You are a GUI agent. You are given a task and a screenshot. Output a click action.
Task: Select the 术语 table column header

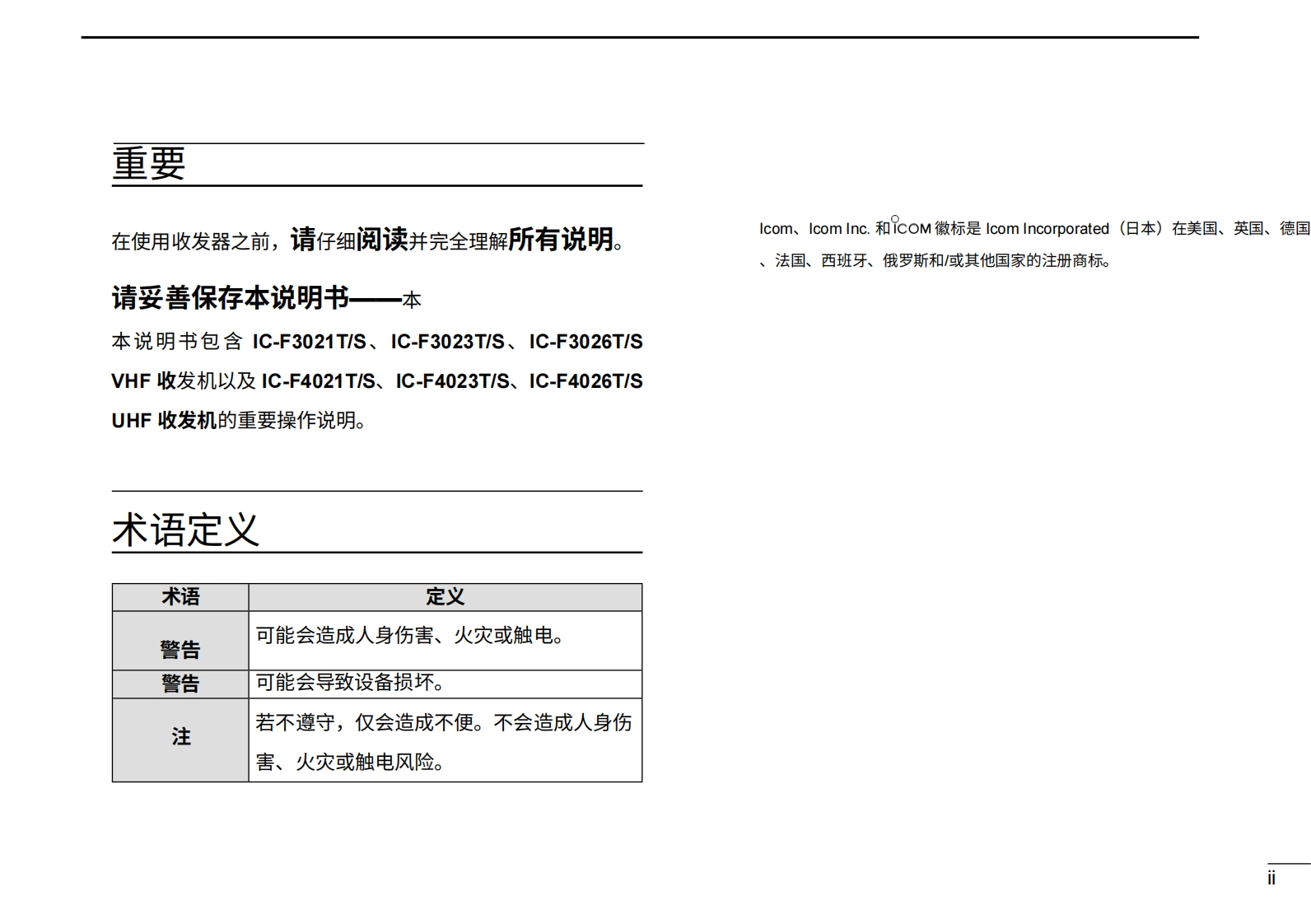pos(180,597)
